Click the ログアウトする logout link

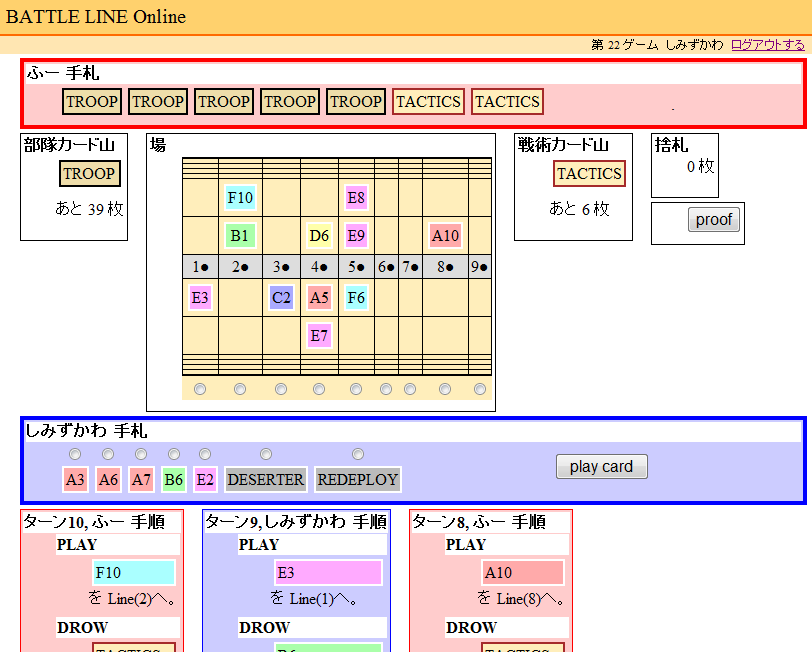coord(767,45)
